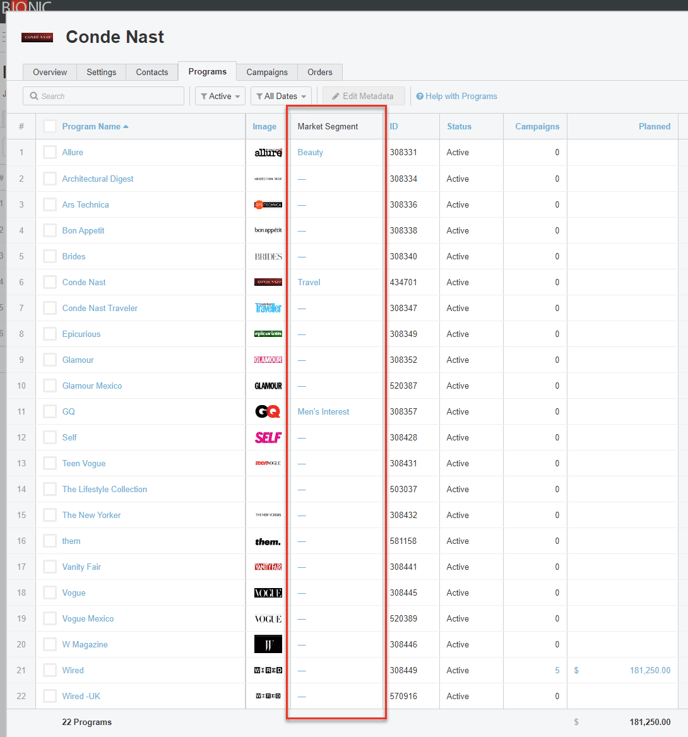Click the SELF magazine logo image

[x=268, y=438]
